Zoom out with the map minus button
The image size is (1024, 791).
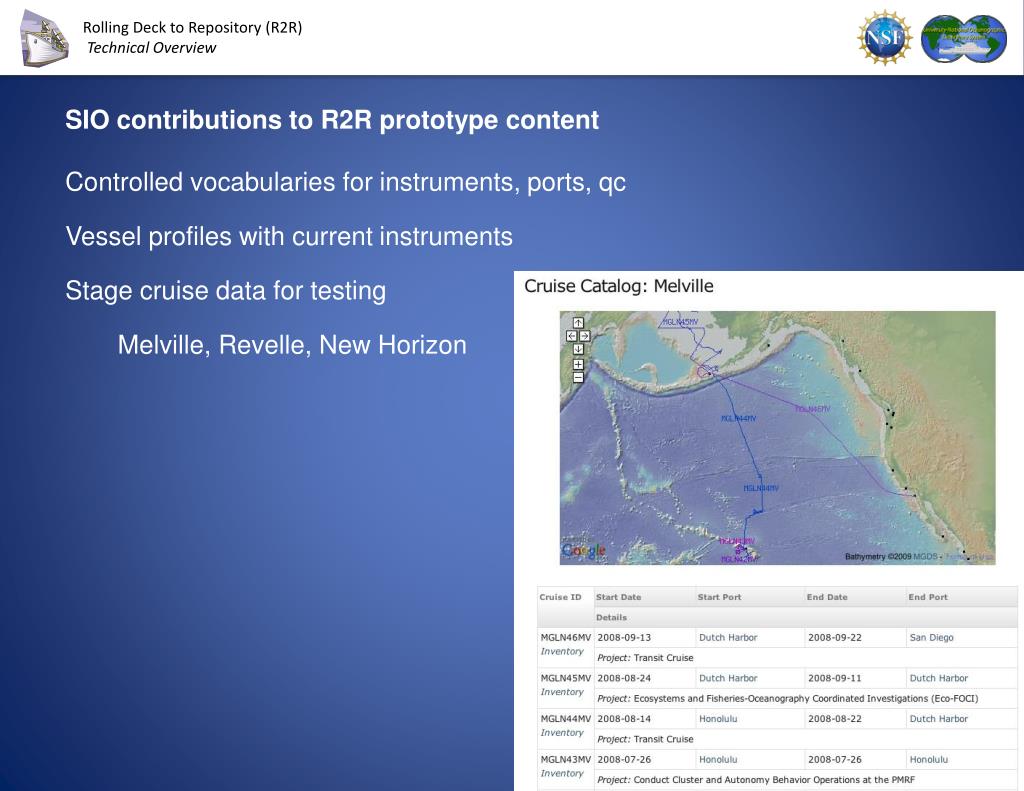tap(578, 378)
